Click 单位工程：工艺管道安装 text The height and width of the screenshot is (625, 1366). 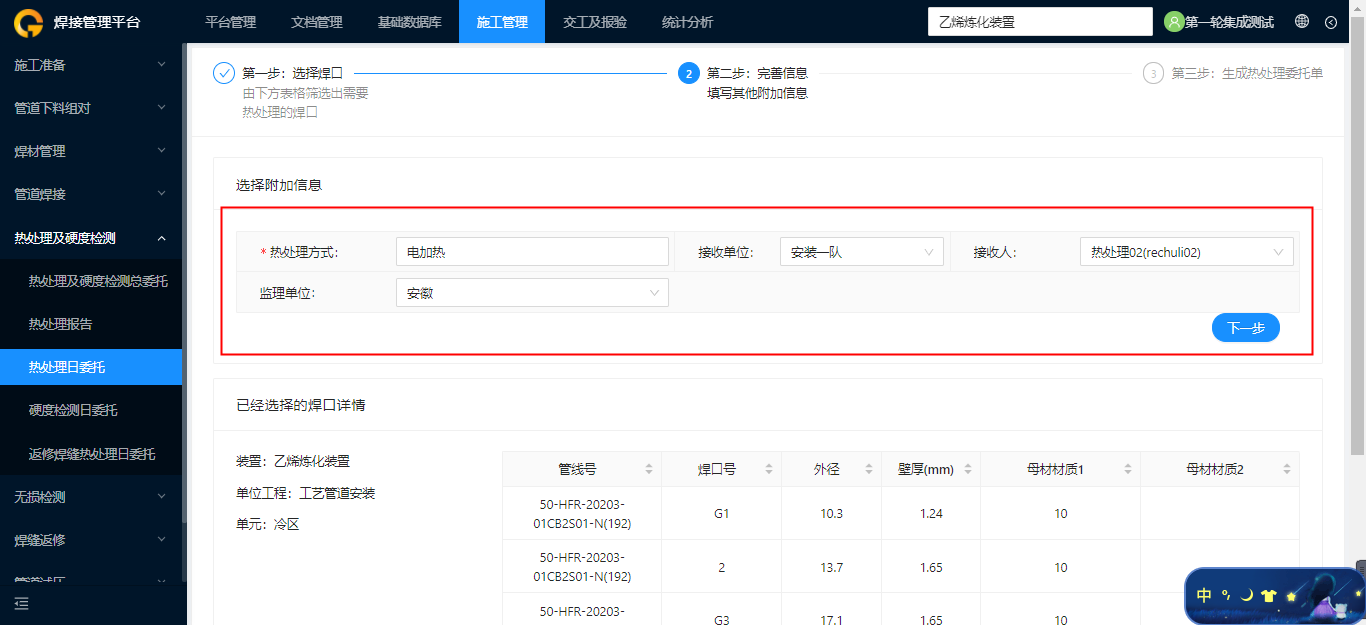pos(305,493)
